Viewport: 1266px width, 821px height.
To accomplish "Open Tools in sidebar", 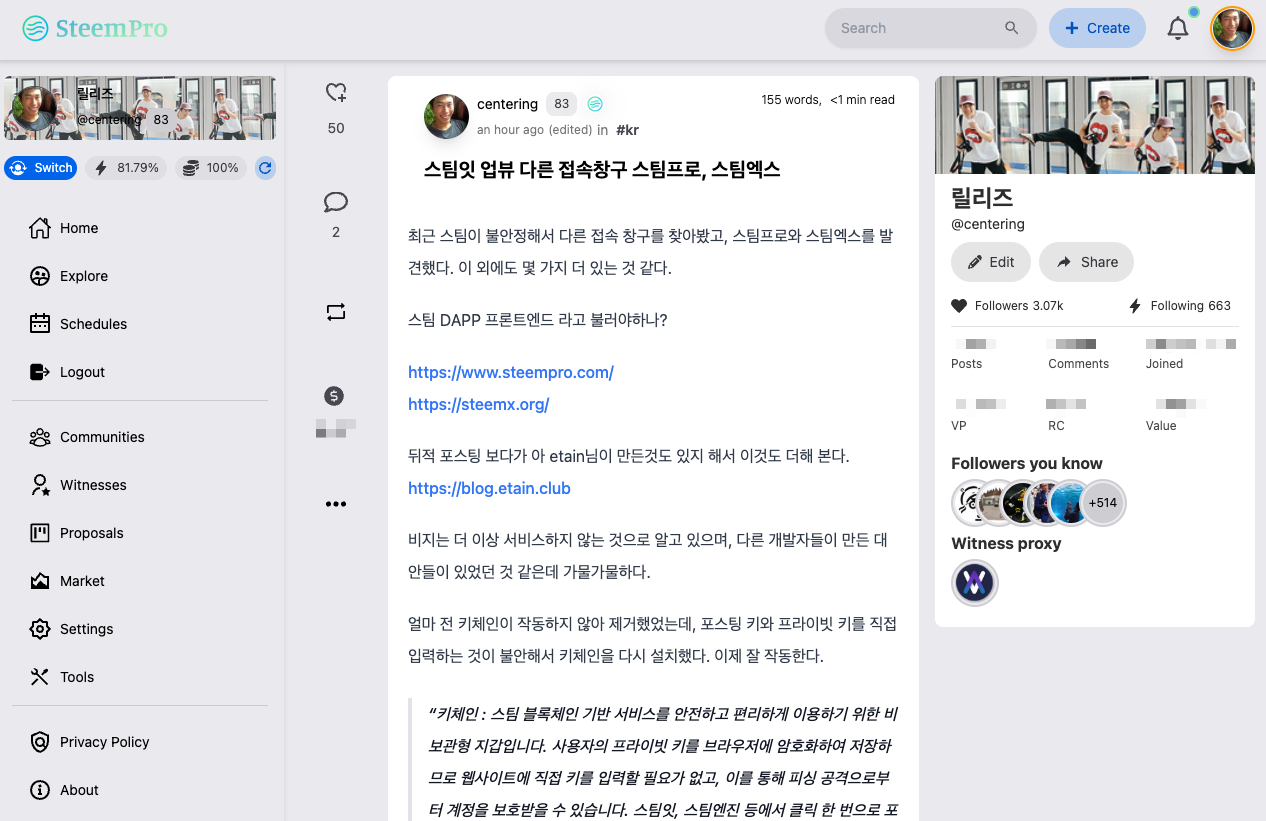I will coord(62,677).
